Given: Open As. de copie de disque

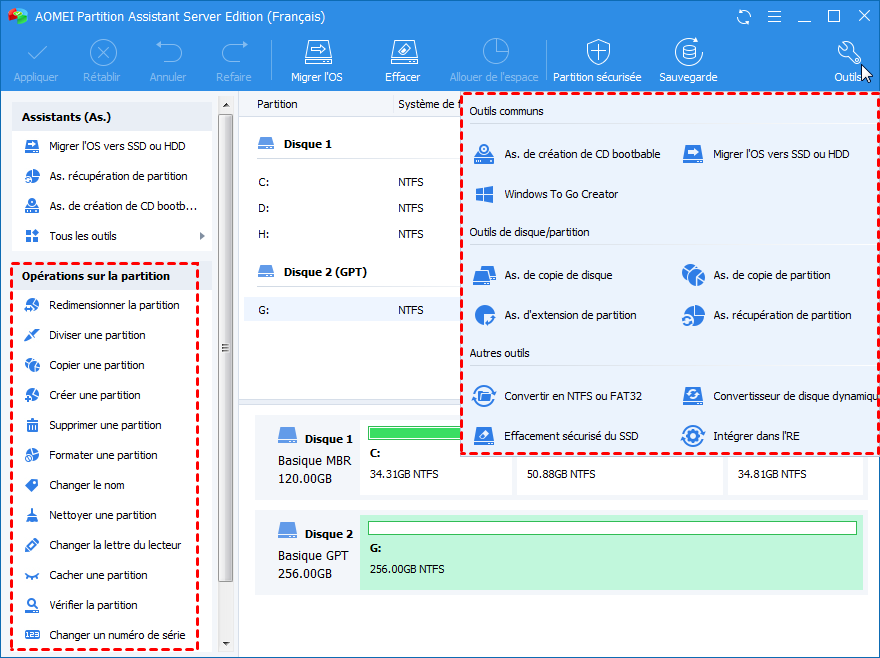Looking at the screenshot, I should point(543,275).
